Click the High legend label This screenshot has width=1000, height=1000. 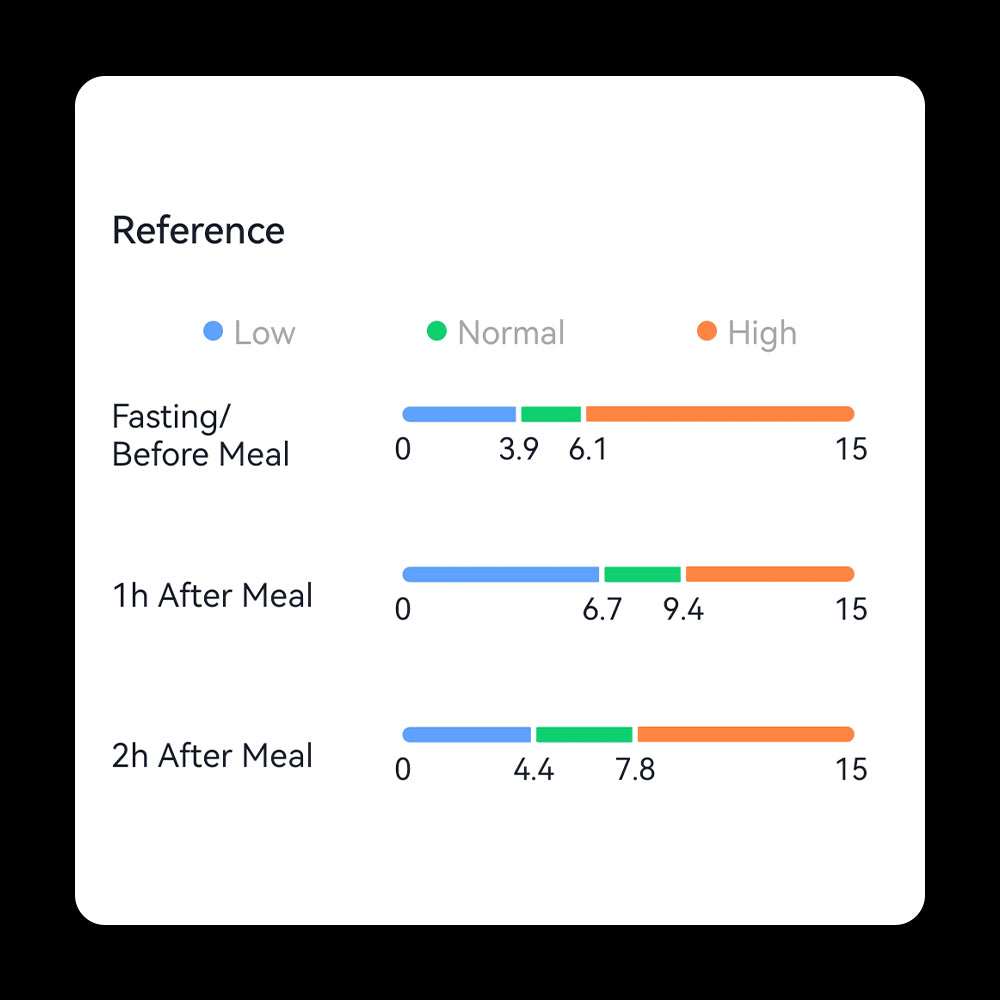tap(762, 333)
